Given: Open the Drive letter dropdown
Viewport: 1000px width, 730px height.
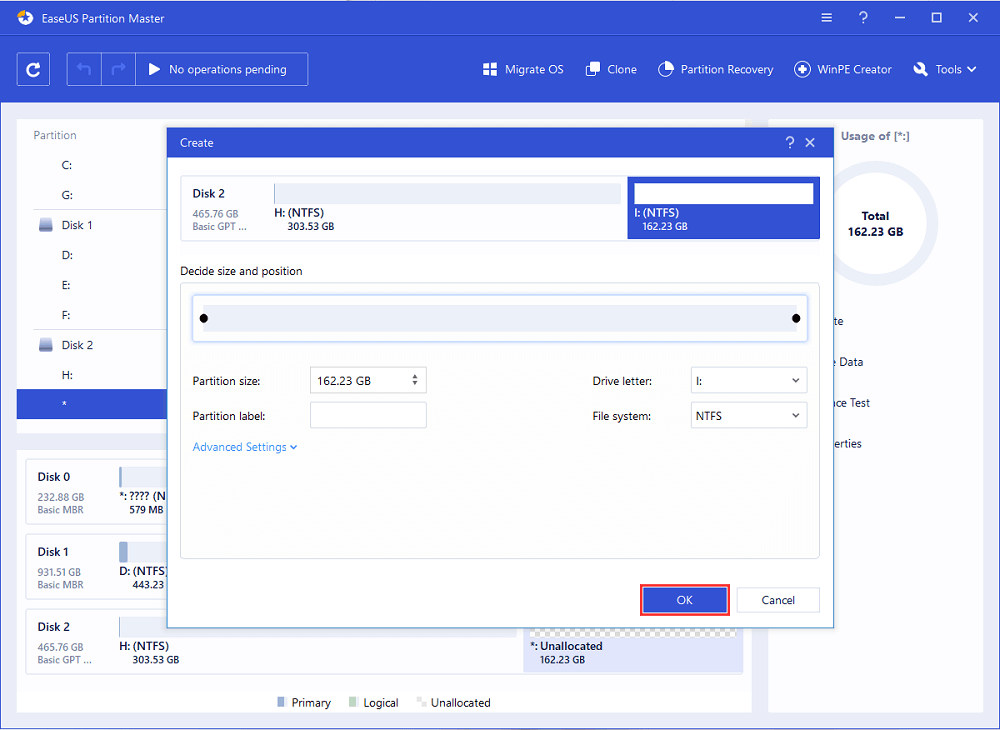Looking at the screenshot, I should (x=749, y=381).
